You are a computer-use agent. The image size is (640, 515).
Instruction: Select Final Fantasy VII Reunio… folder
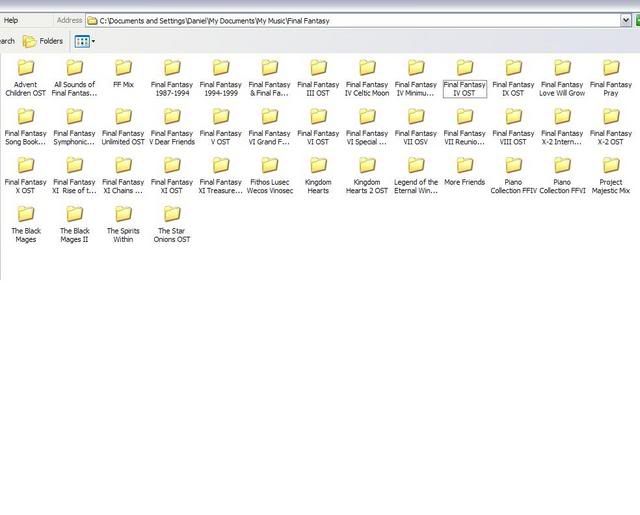point(464,127)
